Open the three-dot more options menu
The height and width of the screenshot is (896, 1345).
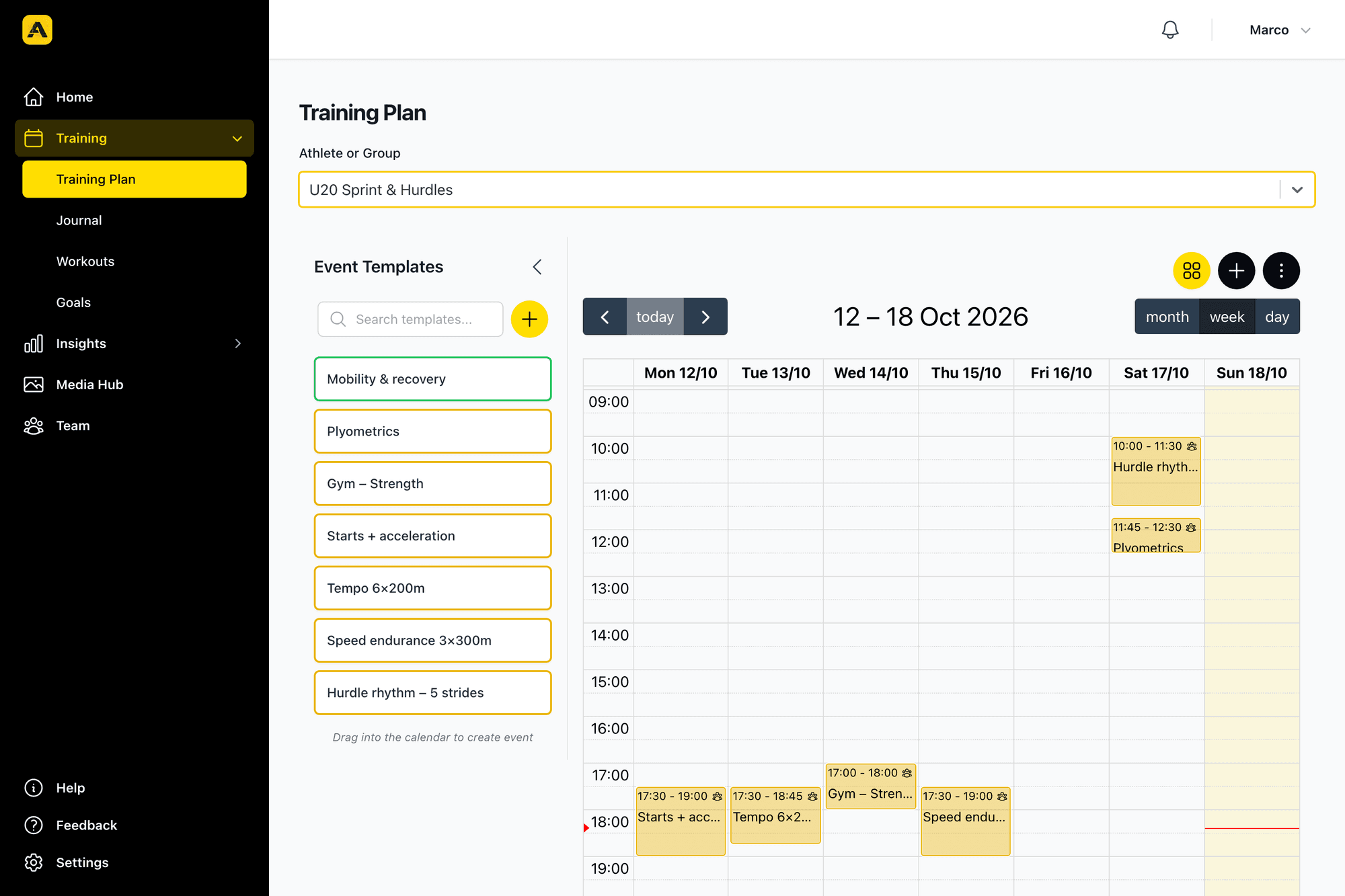click(1281, 271)
